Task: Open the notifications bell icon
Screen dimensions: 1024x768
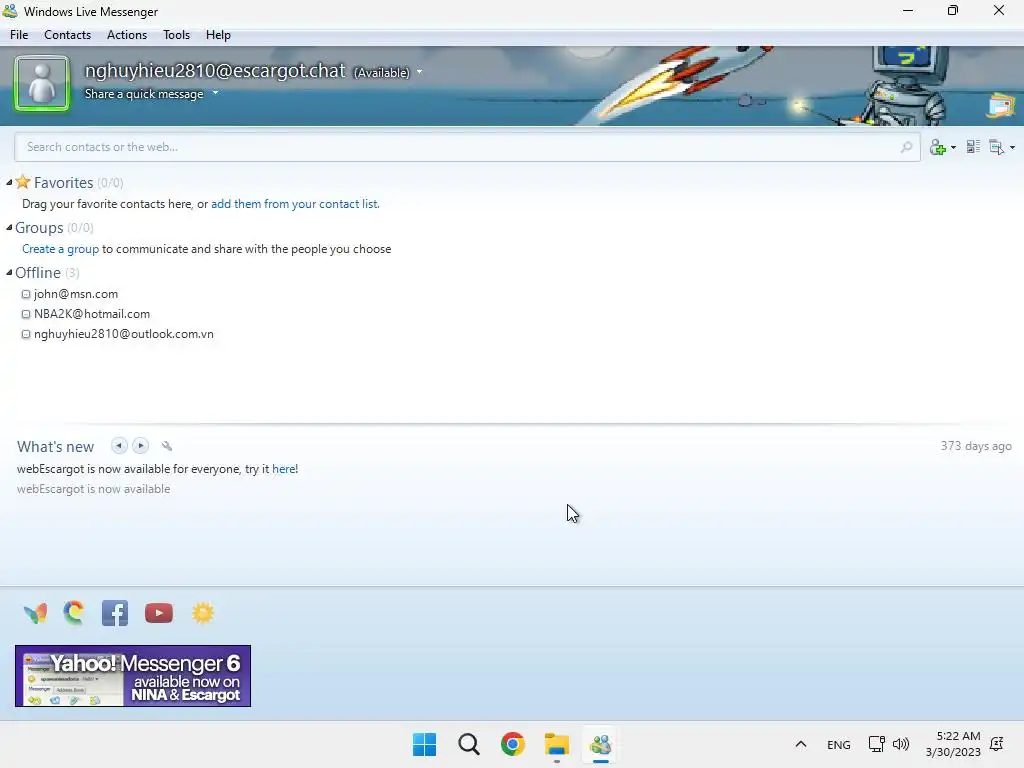Action: tap(997, 744)
